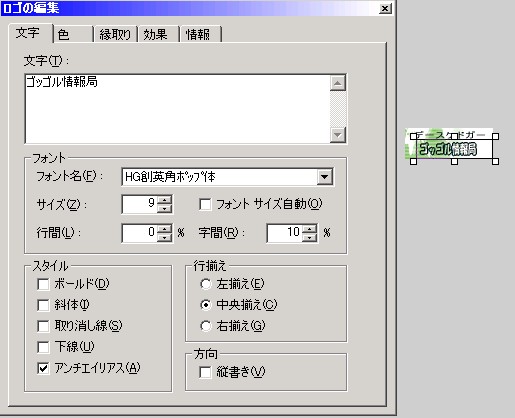Screen dimensions: 515x418
Task: Select the 効果 tab
Action: coord(158,34)
